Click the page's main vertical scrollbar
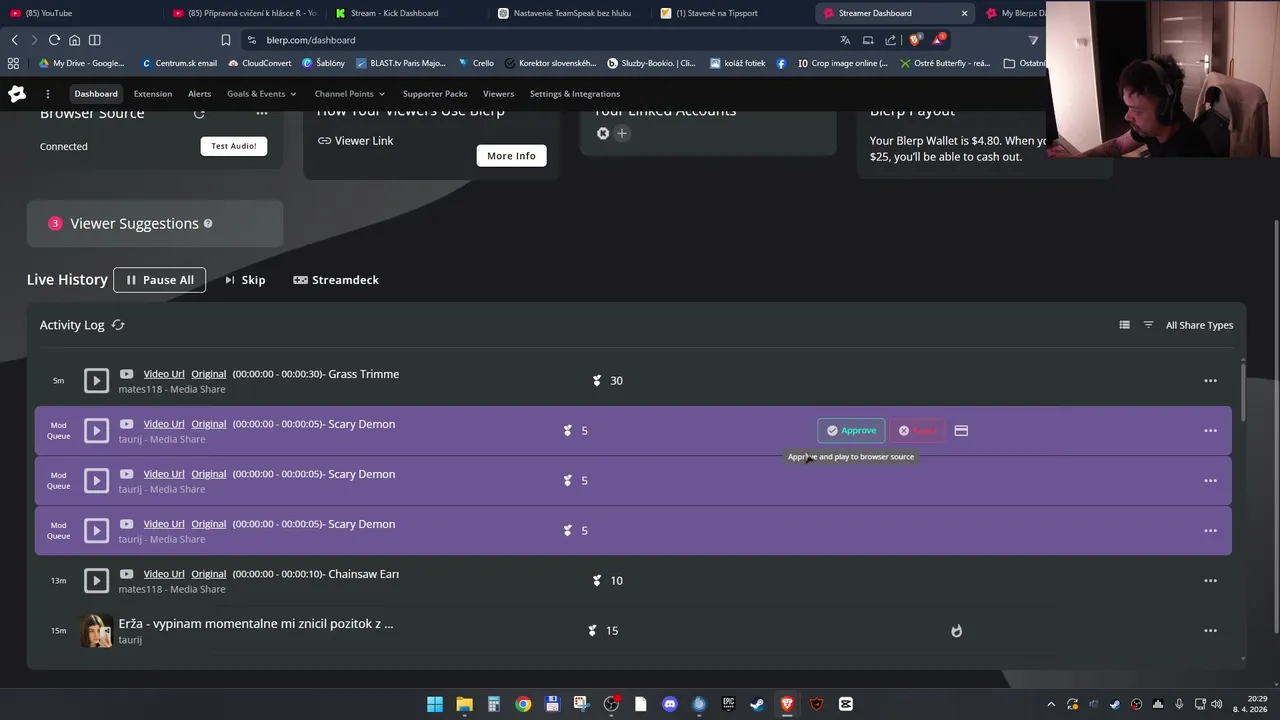This screenshot has height=720, width=1280. [x=1275, y=425]
